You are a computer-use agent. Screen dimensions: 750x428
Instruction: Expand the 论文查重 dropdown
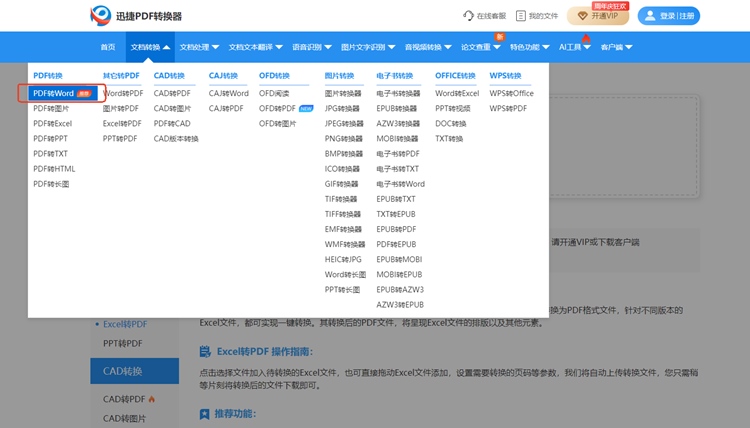click(481, 47)
